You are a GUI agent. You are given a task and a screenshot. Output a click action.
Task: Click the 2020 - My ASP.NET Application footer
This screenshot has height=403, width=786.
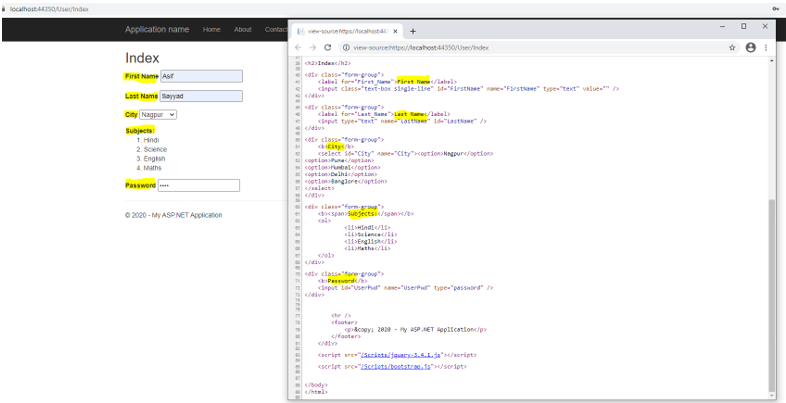173,215
